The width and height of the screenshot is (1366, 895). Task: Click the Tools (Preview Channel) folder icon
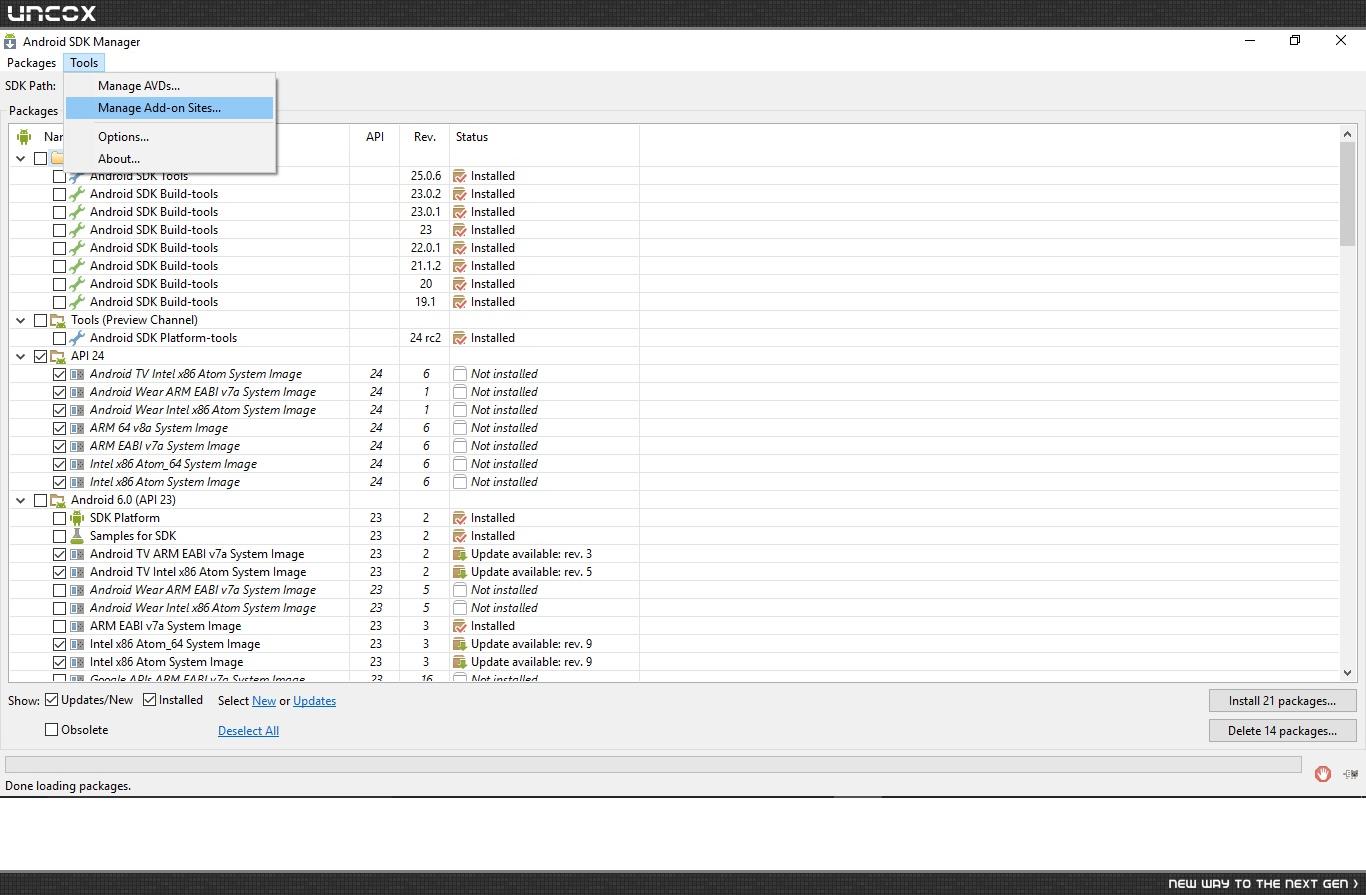coord(58,320)
